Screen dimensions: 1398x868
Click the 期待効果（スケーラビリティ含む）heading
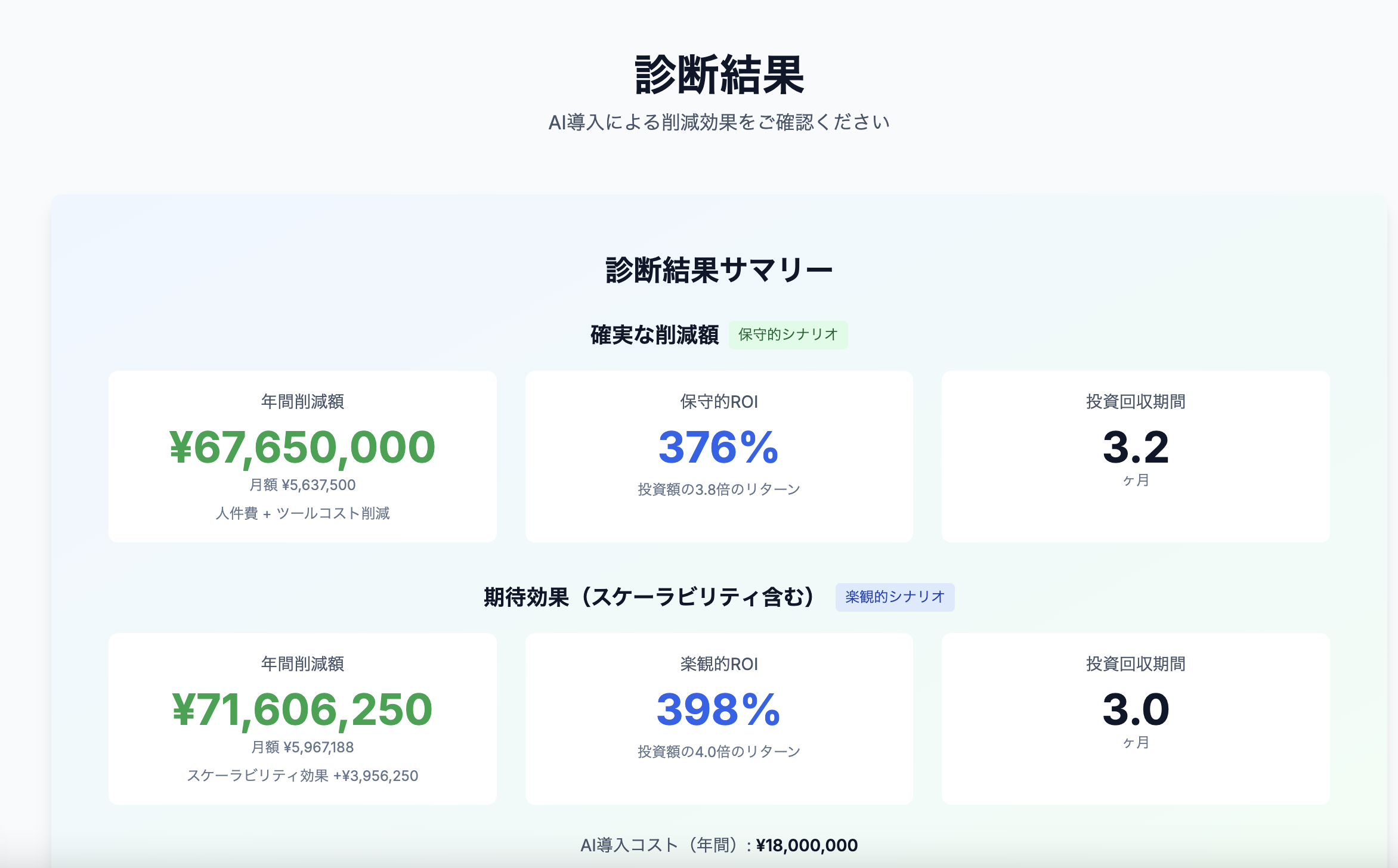pyautogui.click(x=648, y=597)
